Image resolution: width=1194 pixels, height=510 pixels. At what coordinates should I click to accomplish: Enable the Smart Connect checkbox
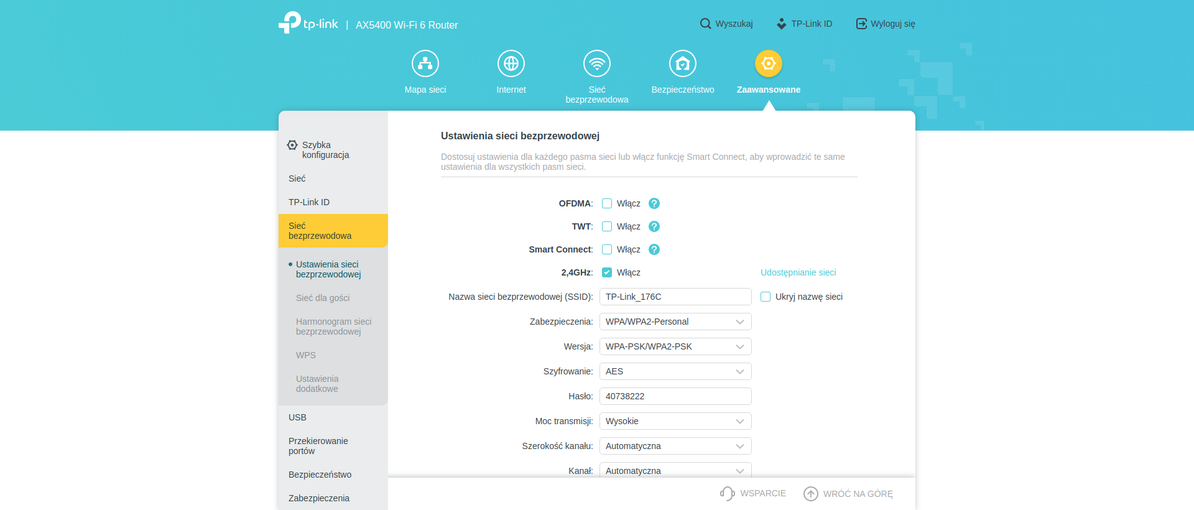coord(607,249)
